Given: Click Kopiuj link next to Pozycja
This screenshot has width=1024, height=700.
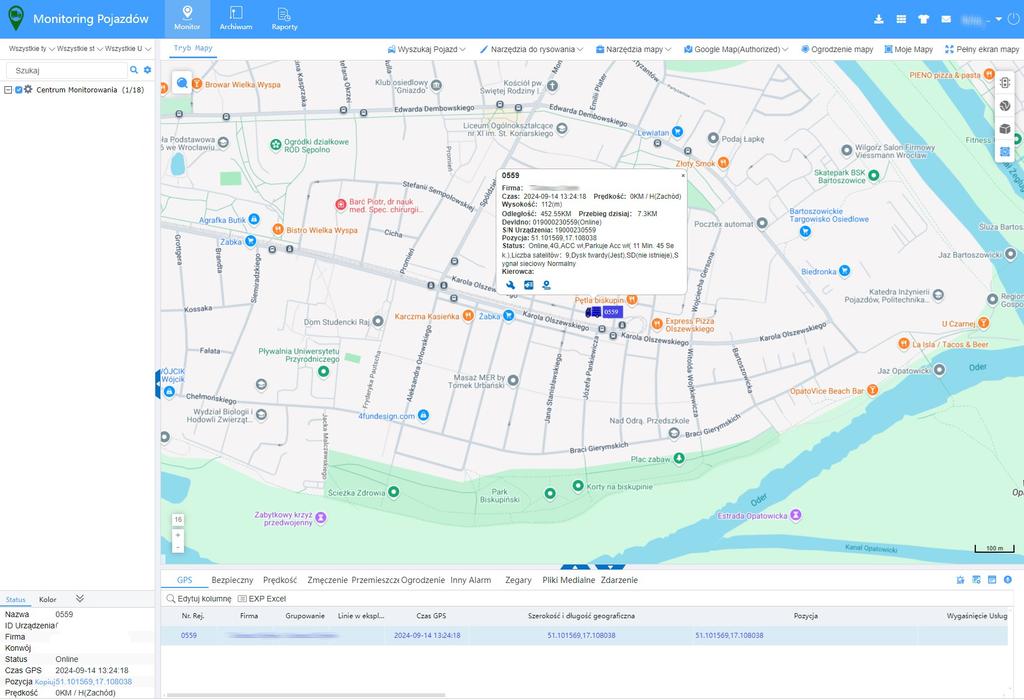Looking at the screenshot, I should [44, 682].
